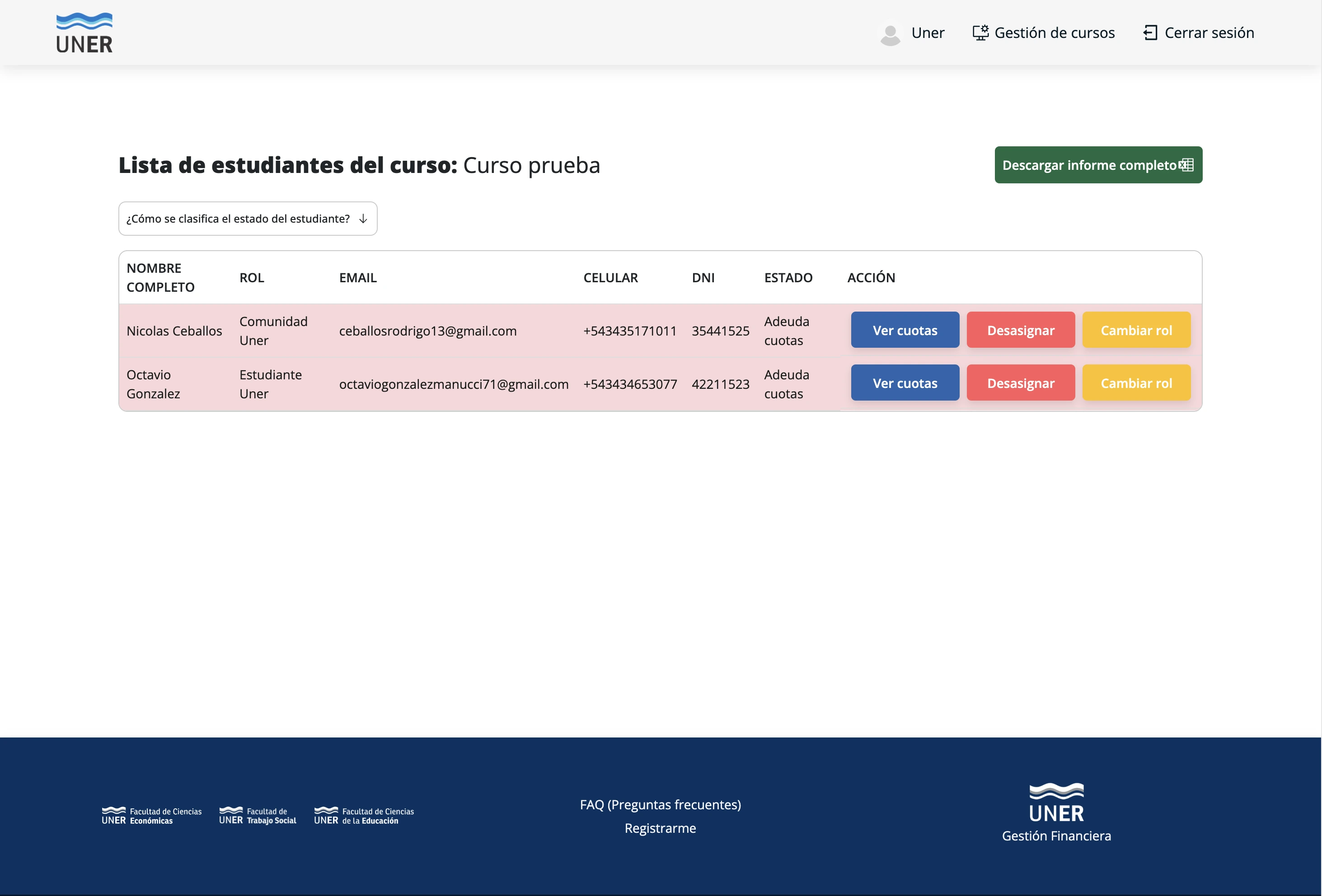Open the arrow on the estado question panel
The height and width of the screenshot is (896, 1322).
coord(363,218)
